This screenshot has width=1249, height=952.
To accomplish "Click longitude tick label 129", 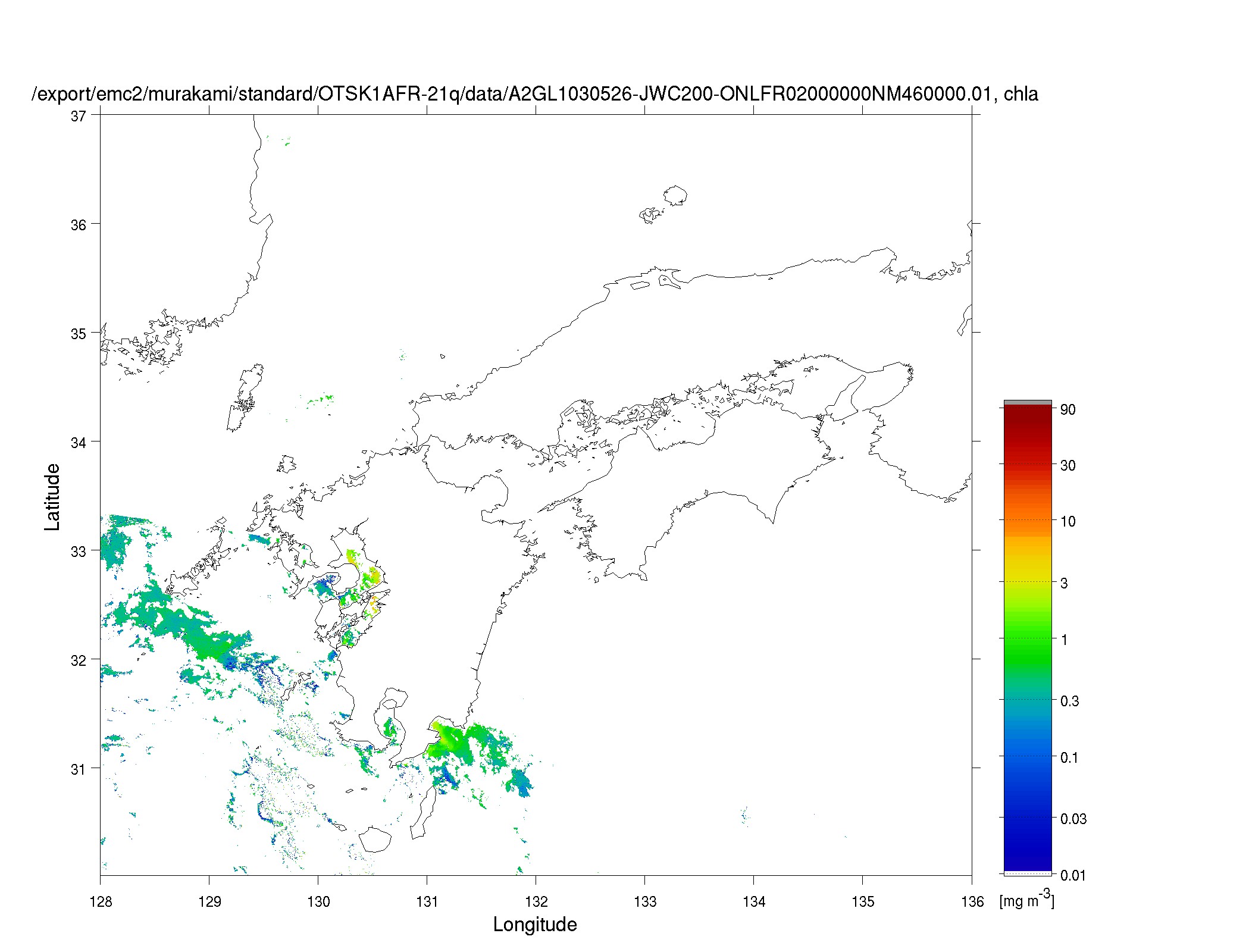I will tap(209, 901).
